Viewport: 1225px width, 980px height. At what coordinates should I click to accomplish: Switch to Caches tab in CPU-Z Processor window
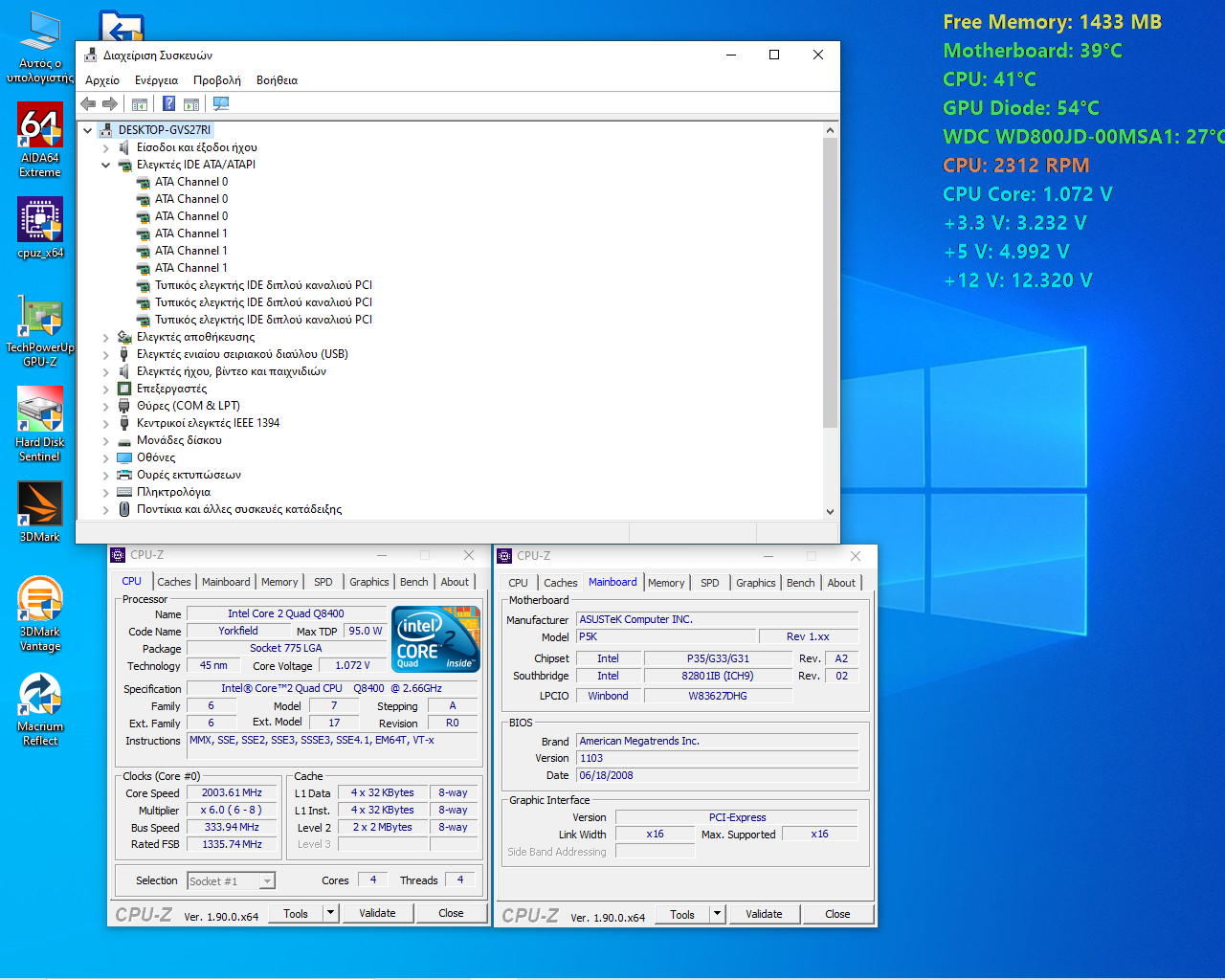coord(174,582)
